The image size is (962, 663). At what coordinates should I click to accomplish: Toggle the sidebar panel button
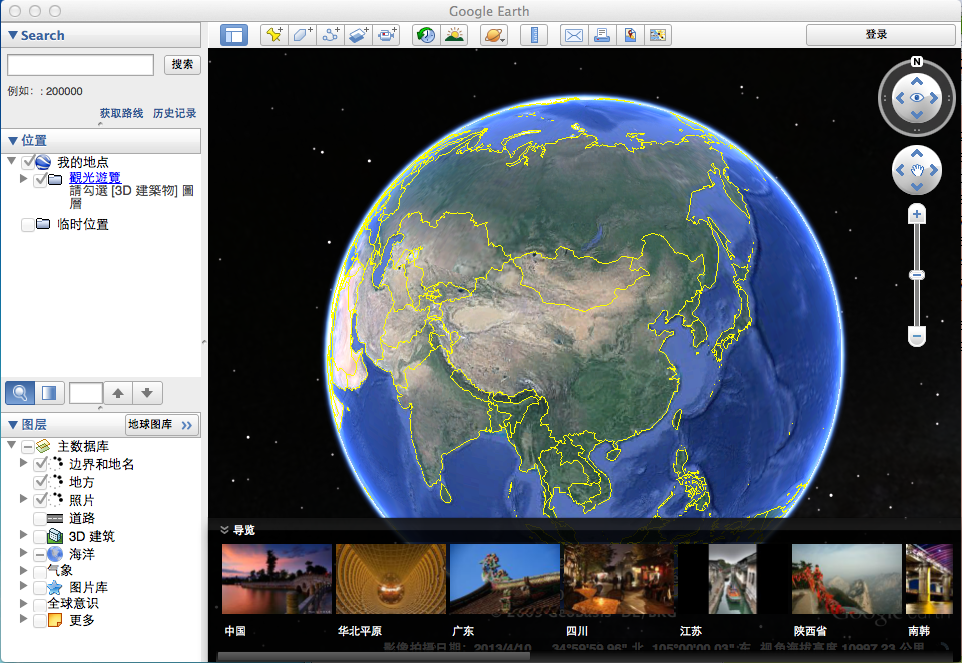pos(234,35)
